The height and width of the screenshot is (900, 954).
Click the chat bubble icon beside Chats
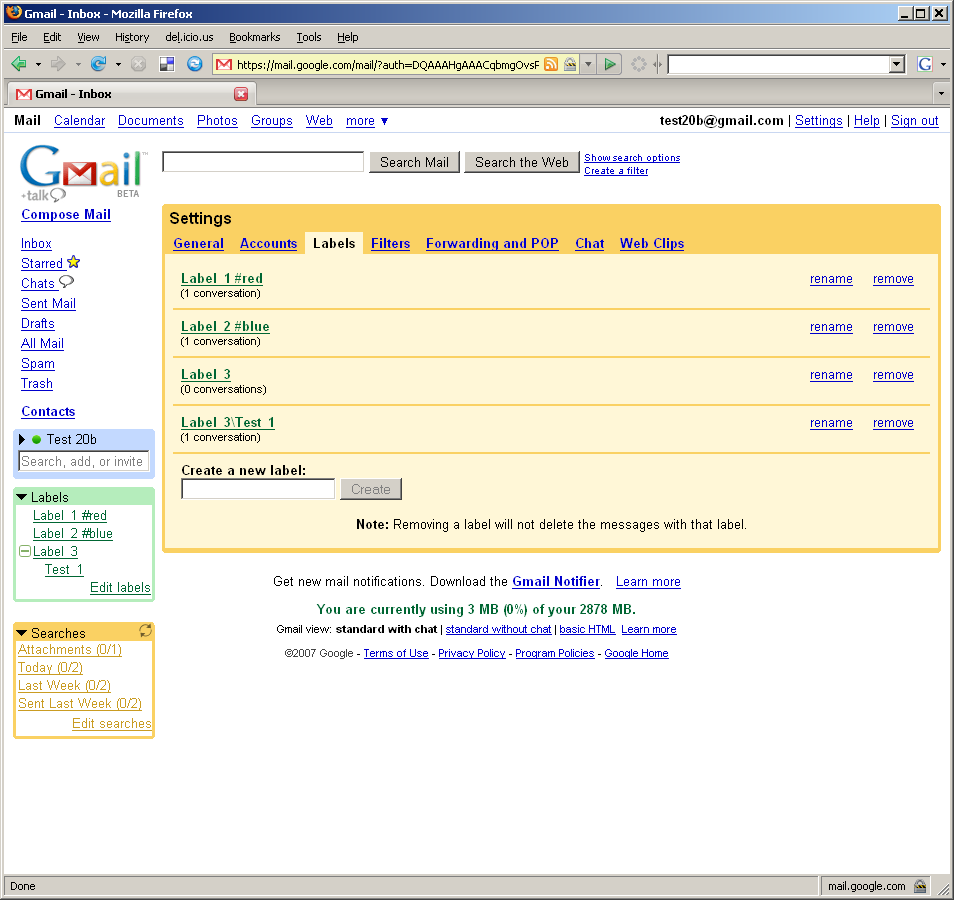66,282
